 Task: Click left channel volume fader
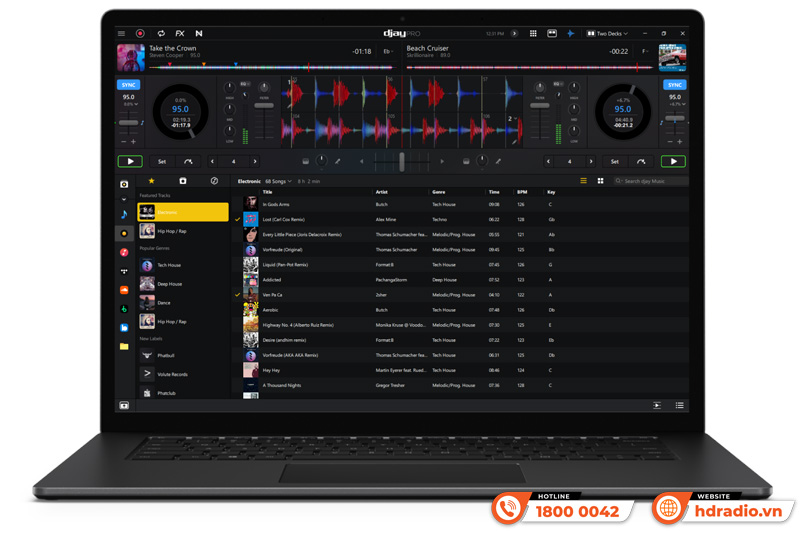[264, 106]
